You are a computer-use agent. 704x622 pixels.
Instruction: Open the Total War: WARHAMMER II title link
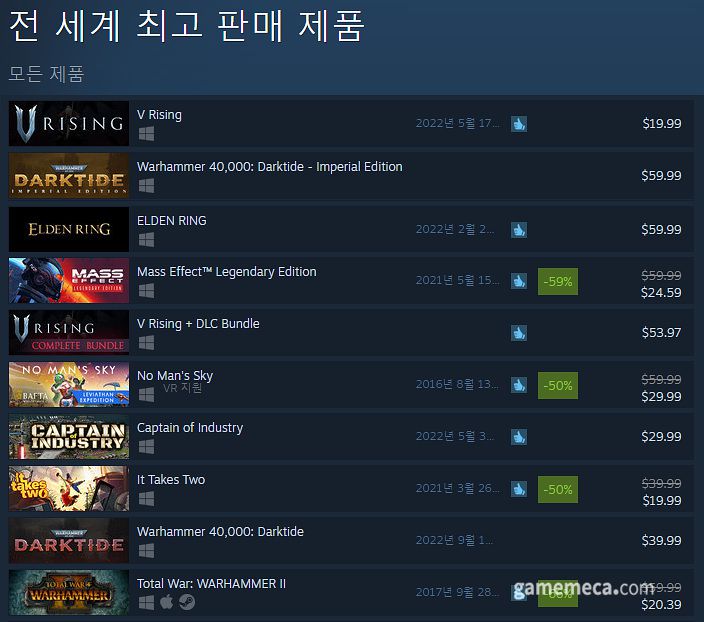point(211,583)
